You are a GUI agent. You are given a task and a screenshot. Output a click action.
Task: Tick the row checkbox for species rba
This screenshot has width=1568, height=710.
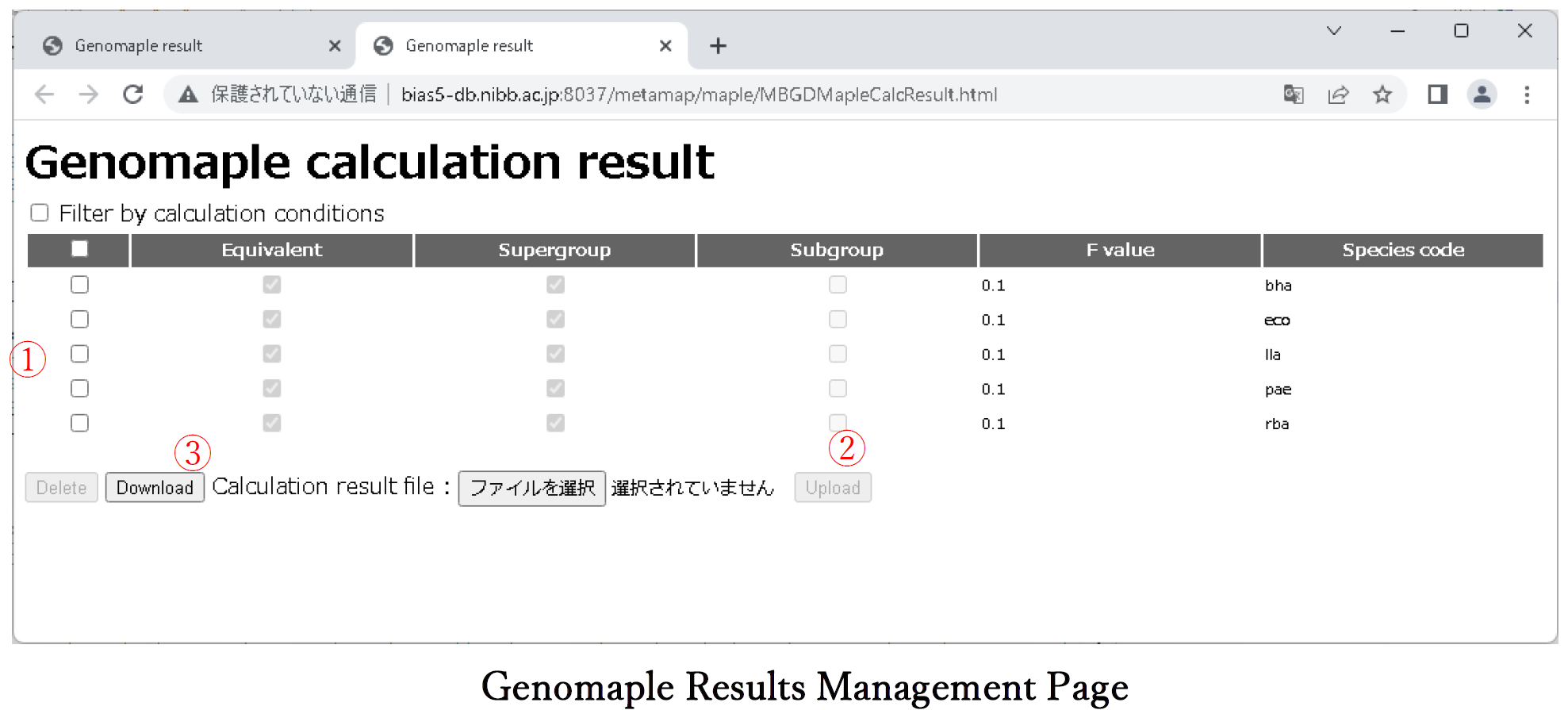pos(79,423)
